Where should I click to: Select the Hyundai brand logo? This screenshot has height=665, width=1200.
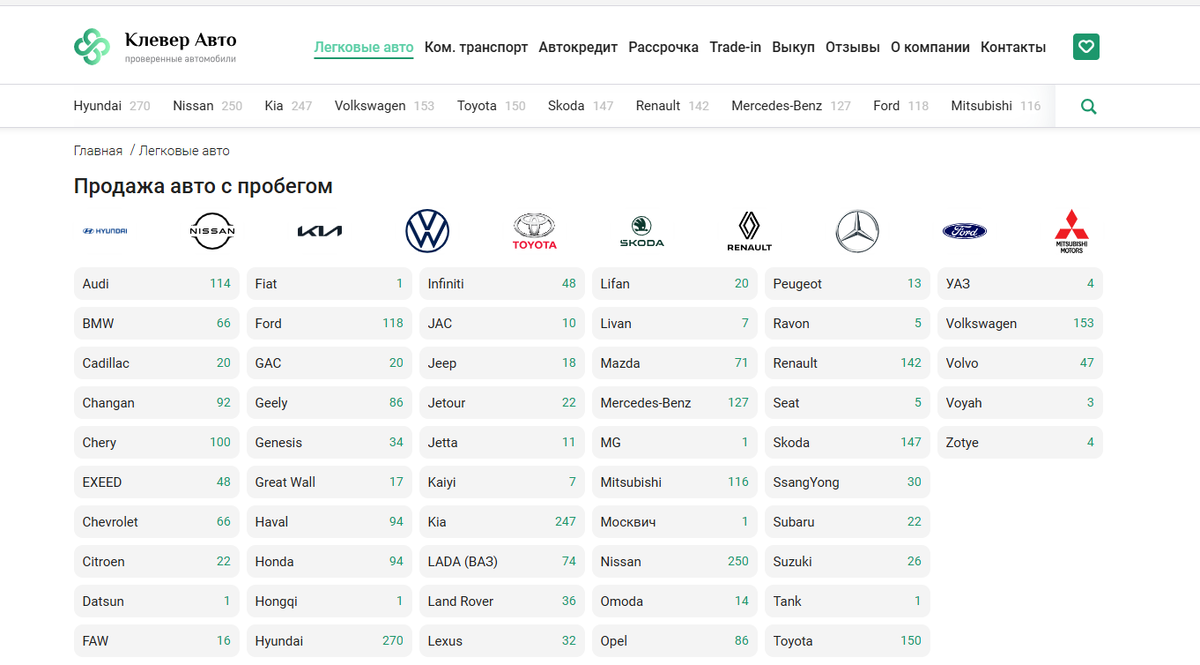click(x=105, y=231)
